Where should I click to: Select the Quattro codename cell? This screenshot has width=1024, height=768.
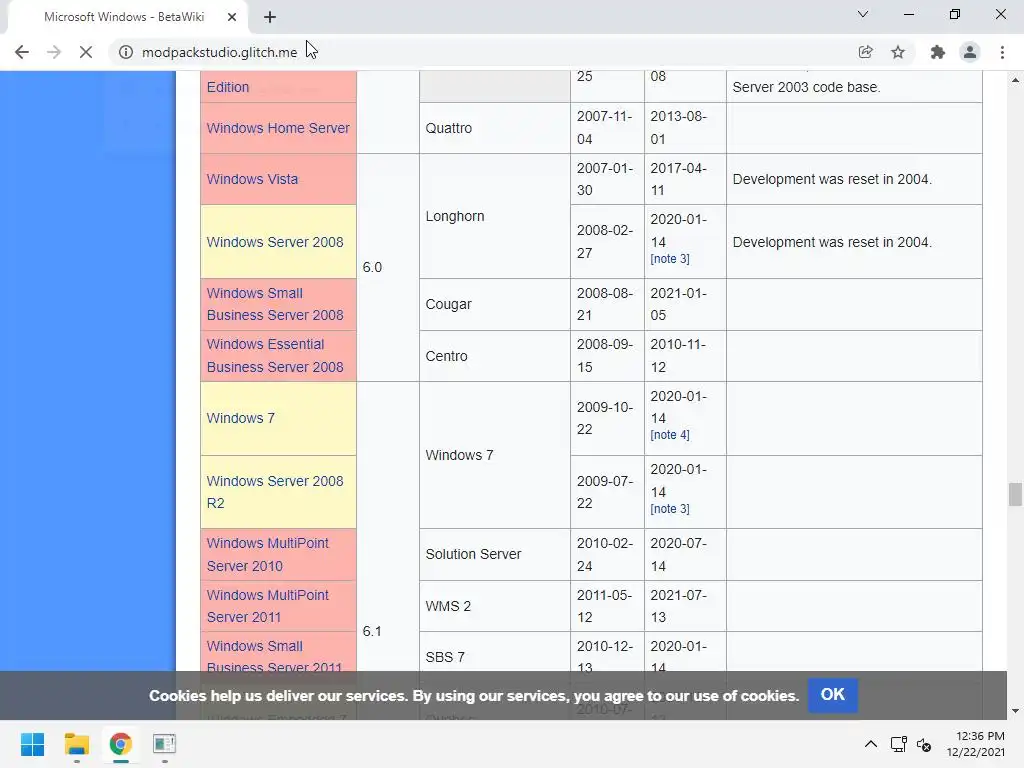(x=495, y=128)
